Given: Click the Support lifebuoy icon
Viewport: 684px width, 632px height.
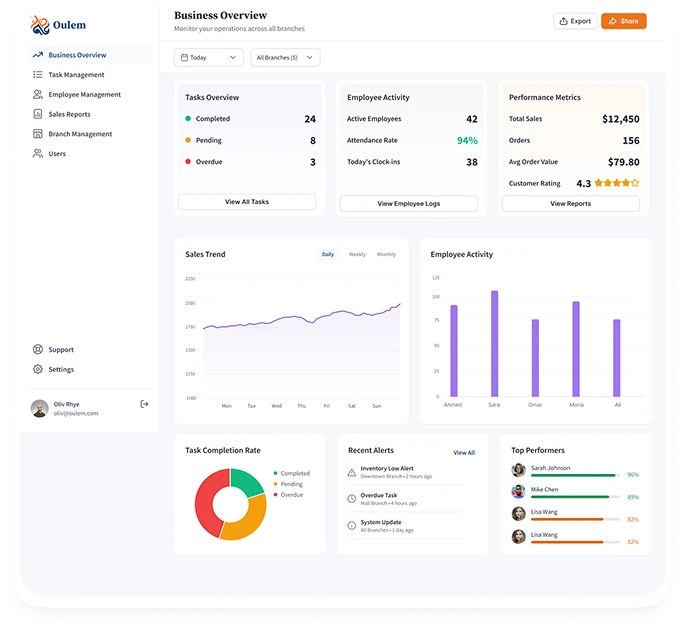Looking at the screenshot, I should [38, 350].
